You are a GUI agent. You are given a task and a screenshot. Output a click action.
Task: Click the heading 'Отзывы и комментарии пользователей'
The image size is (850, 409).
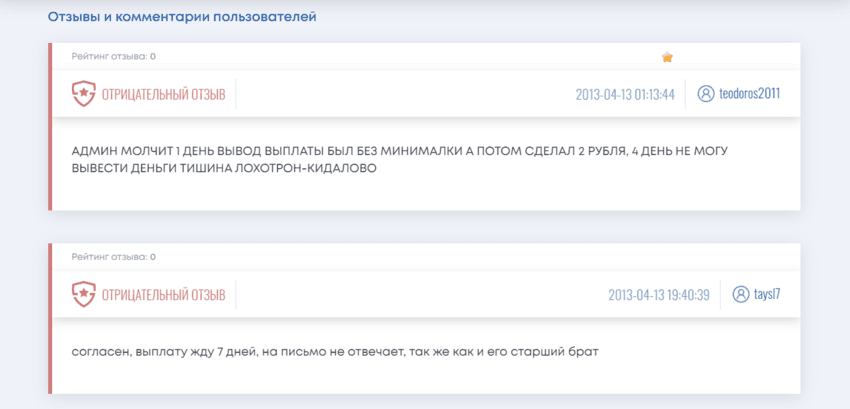click(x=182, y=17)
